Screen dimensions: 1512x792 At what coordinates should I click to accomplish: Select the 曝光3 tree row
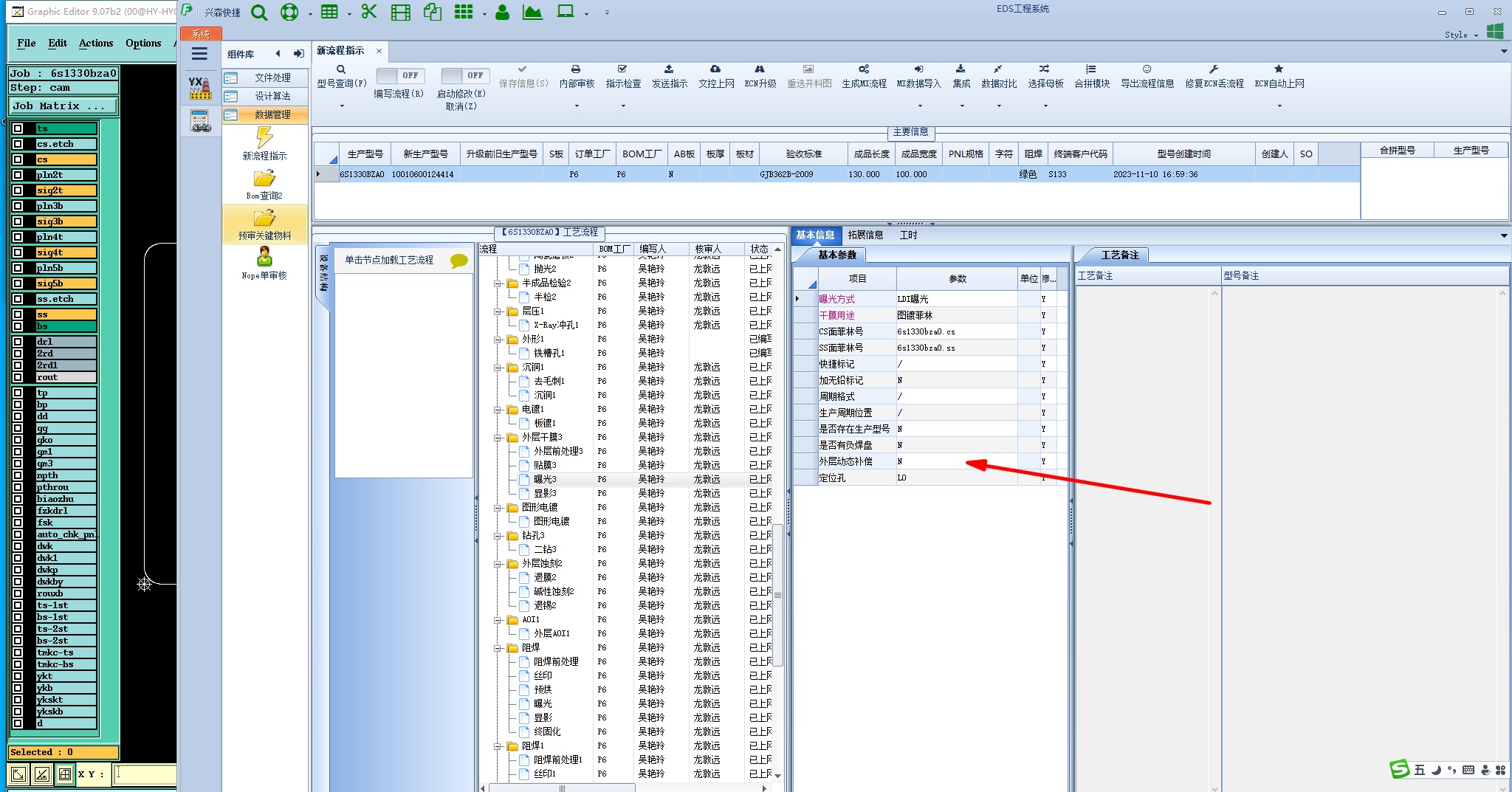coord(626,479)
